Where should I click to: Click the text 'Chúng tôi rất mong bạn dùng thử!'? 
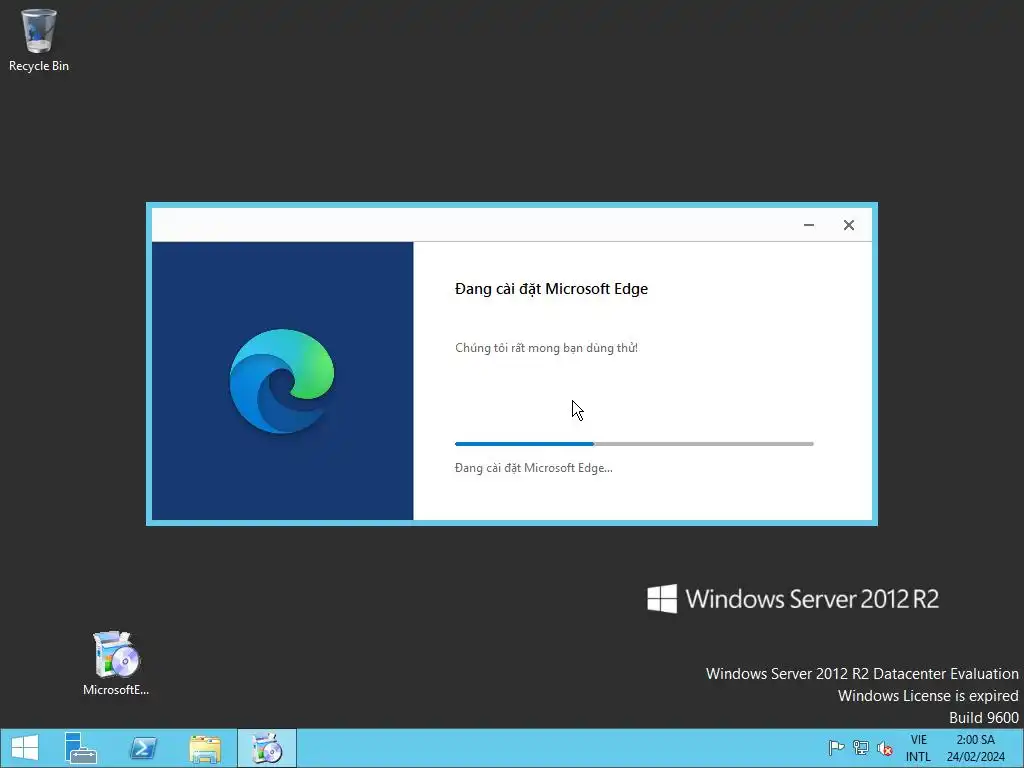point(547,348)
